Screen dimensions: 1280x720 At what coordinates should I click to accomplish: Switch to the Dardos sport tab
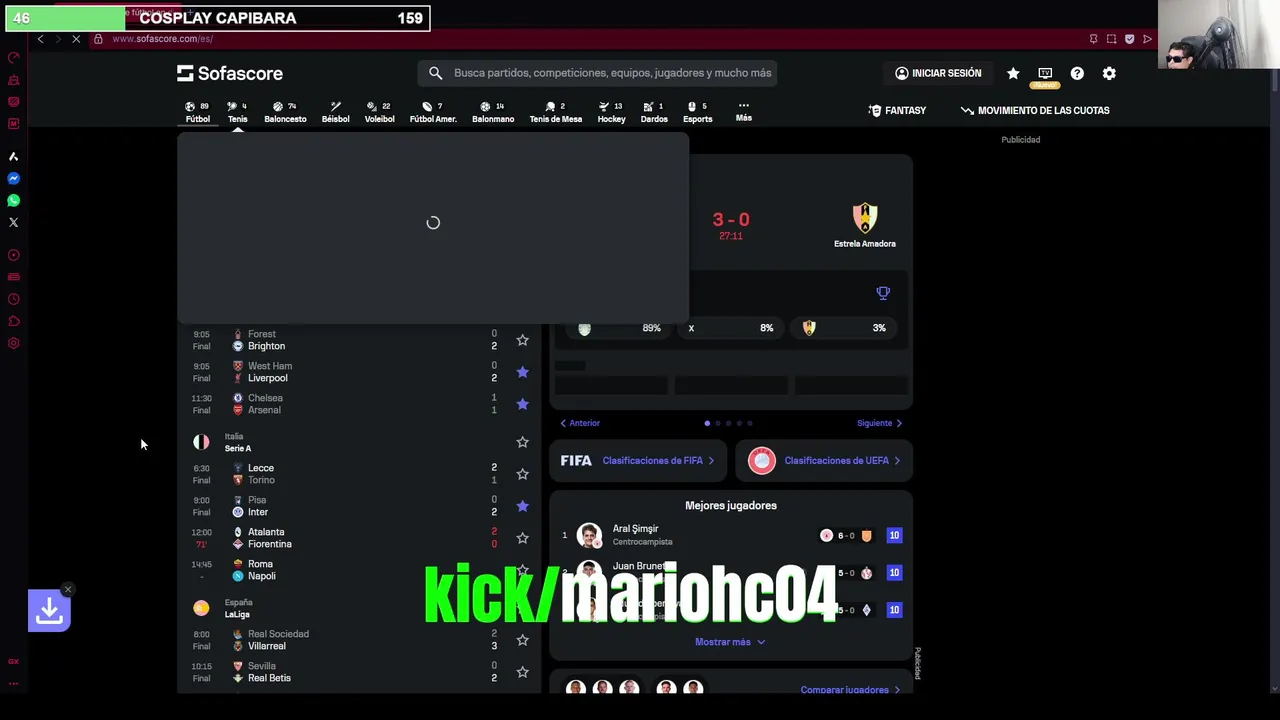point(654,112)
